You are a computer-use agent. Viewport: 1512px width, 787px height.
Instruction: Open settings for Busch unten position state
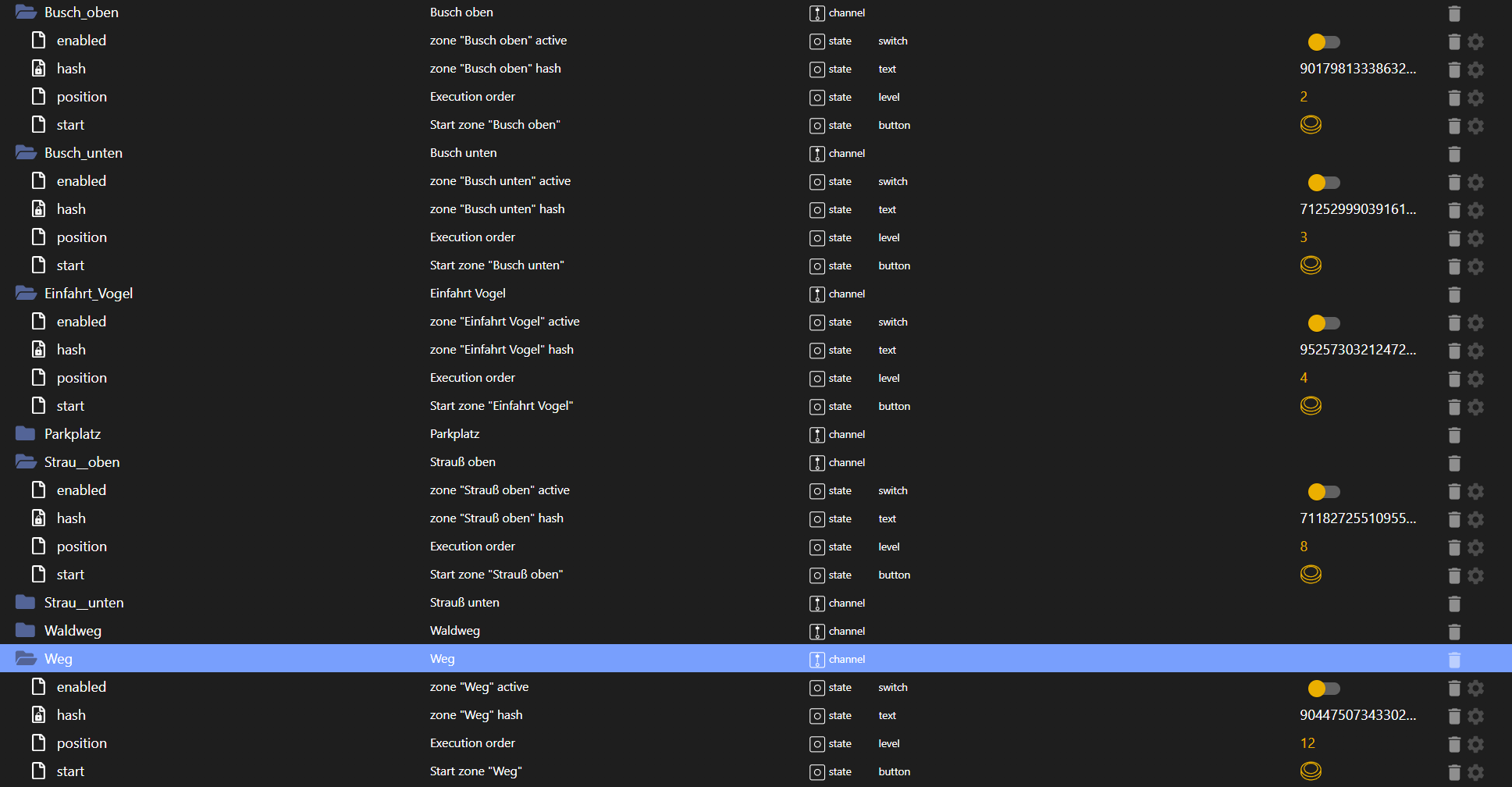coord(1475,238)
